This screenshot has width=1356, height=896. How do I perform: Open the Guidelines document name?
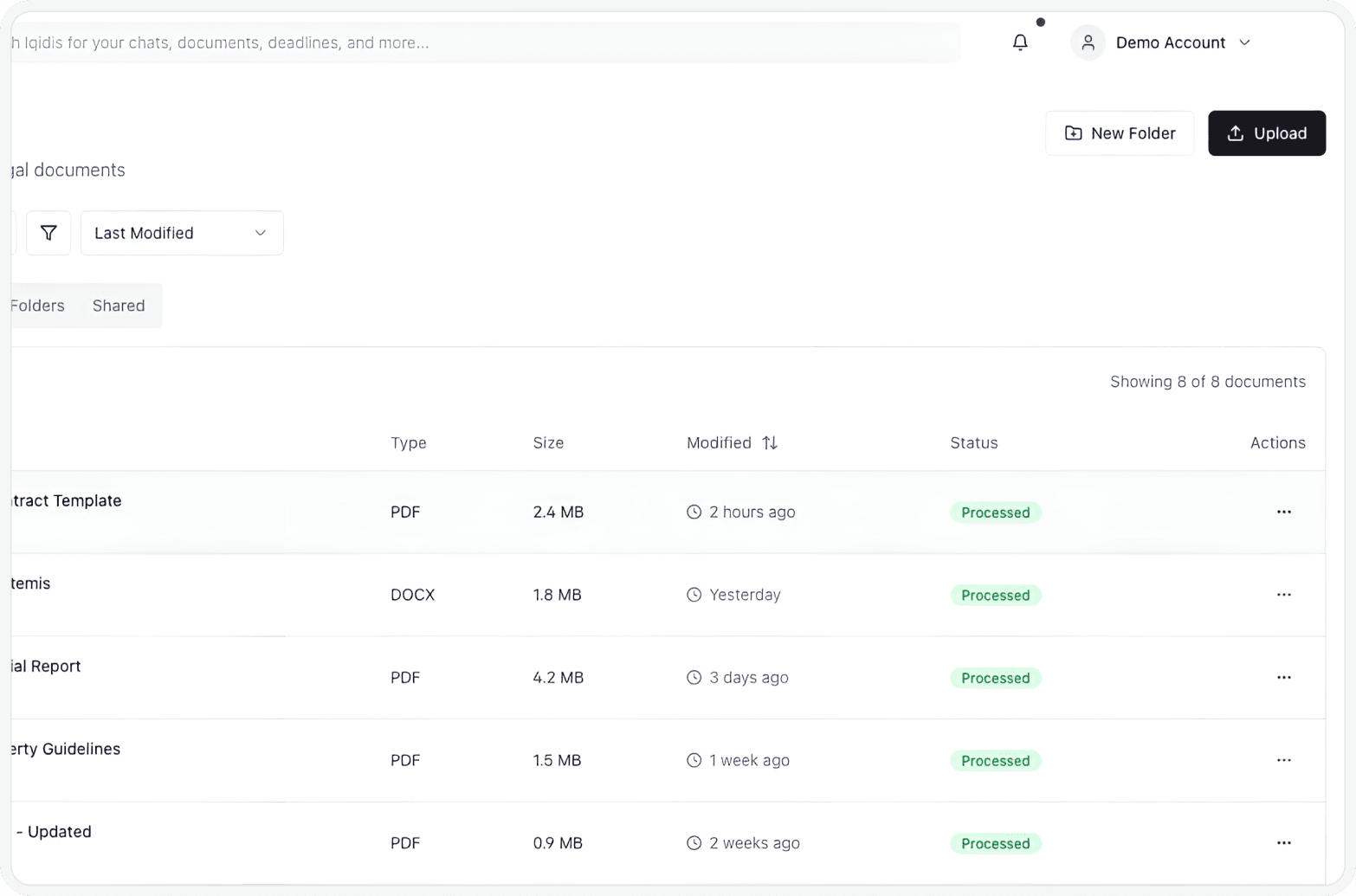[x=66, y=749]
